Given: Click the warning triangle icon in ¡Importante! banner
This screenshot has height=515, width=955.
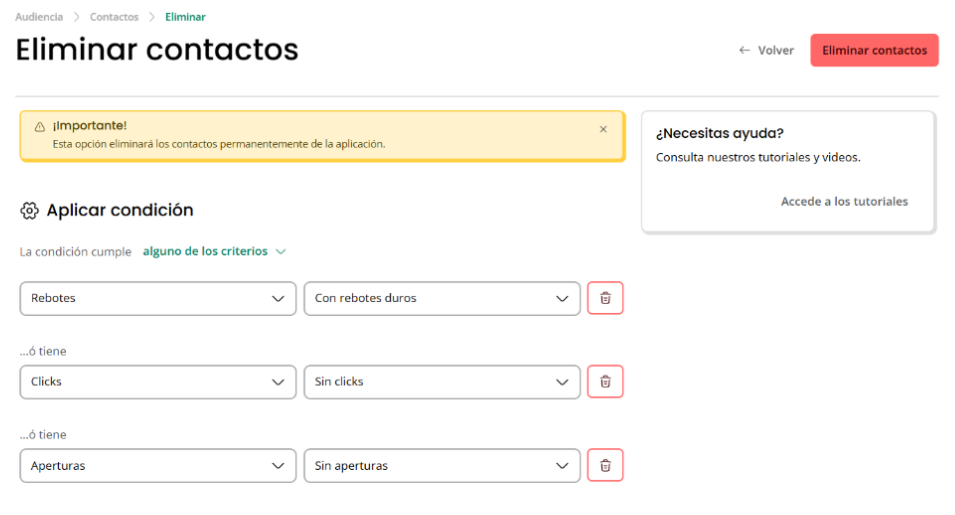Looking at the screenshot, I should (40, 127).
